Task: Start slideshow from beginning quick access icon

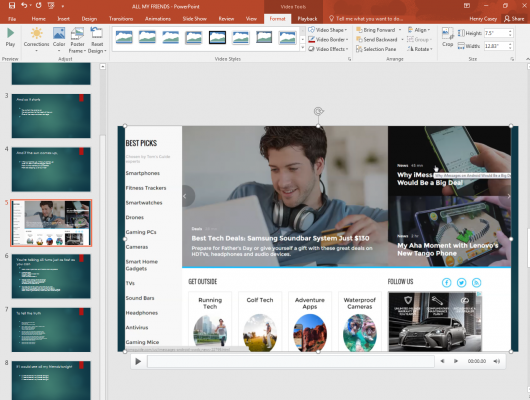Action: click(x=51, y=5)
